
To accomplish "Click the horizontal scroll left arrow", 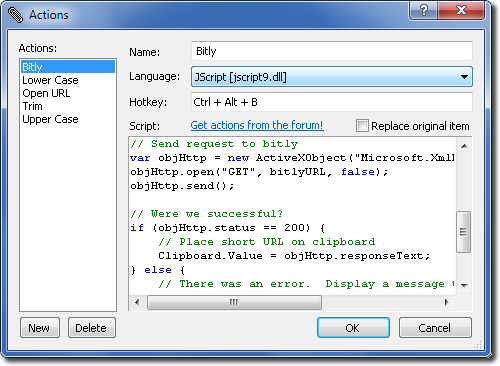I will point(137,302).
